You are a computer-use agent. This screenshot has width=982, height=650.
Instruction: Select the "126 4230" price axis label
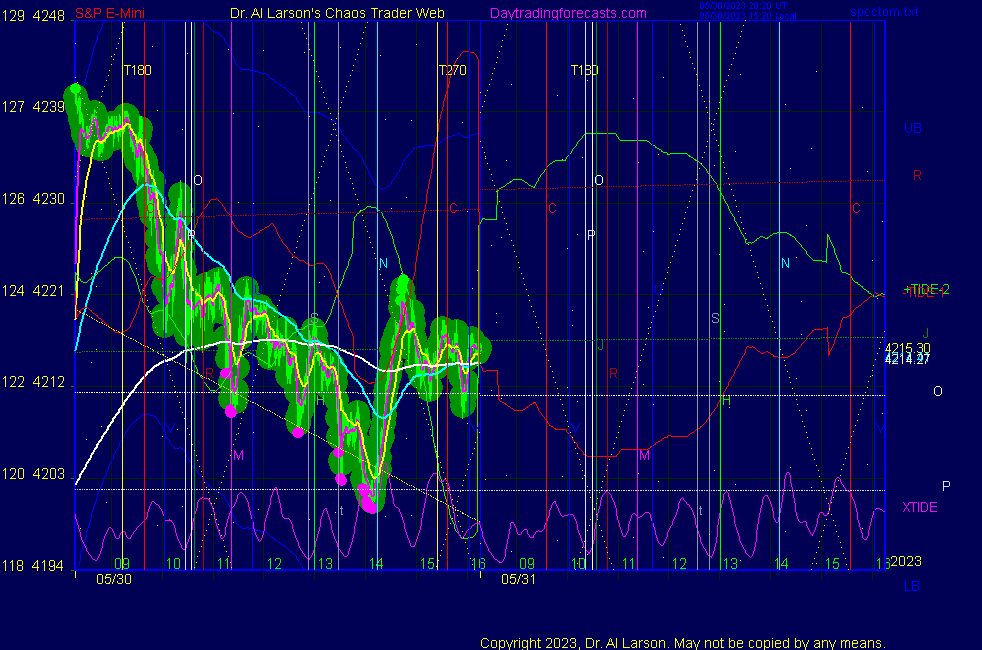pyautogui.click(x=33, y=199)
